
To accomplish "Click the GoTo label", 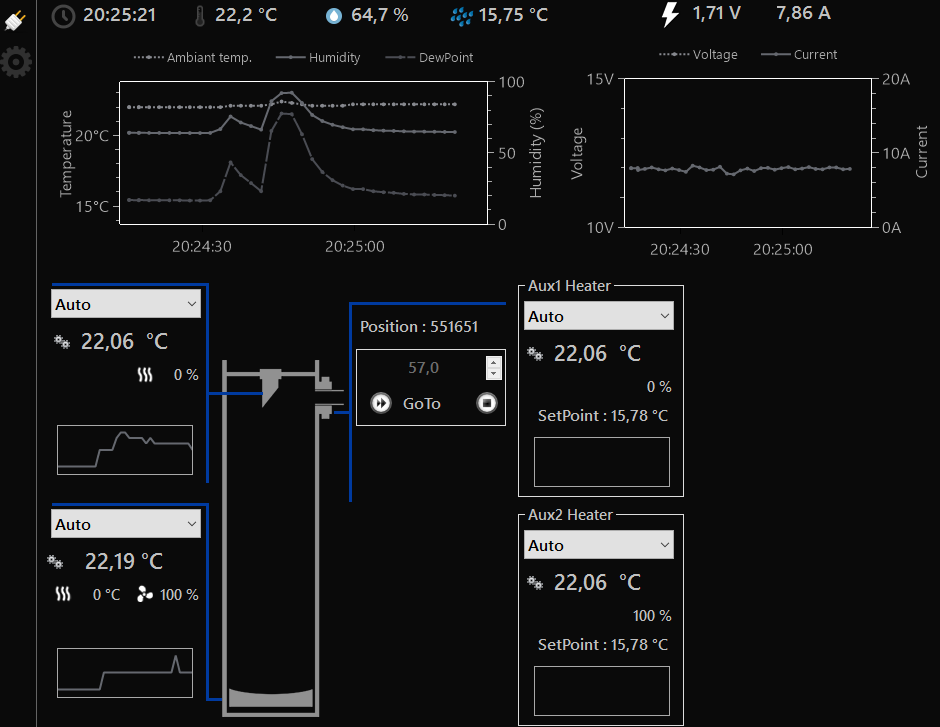I will [x=421, y=403].
